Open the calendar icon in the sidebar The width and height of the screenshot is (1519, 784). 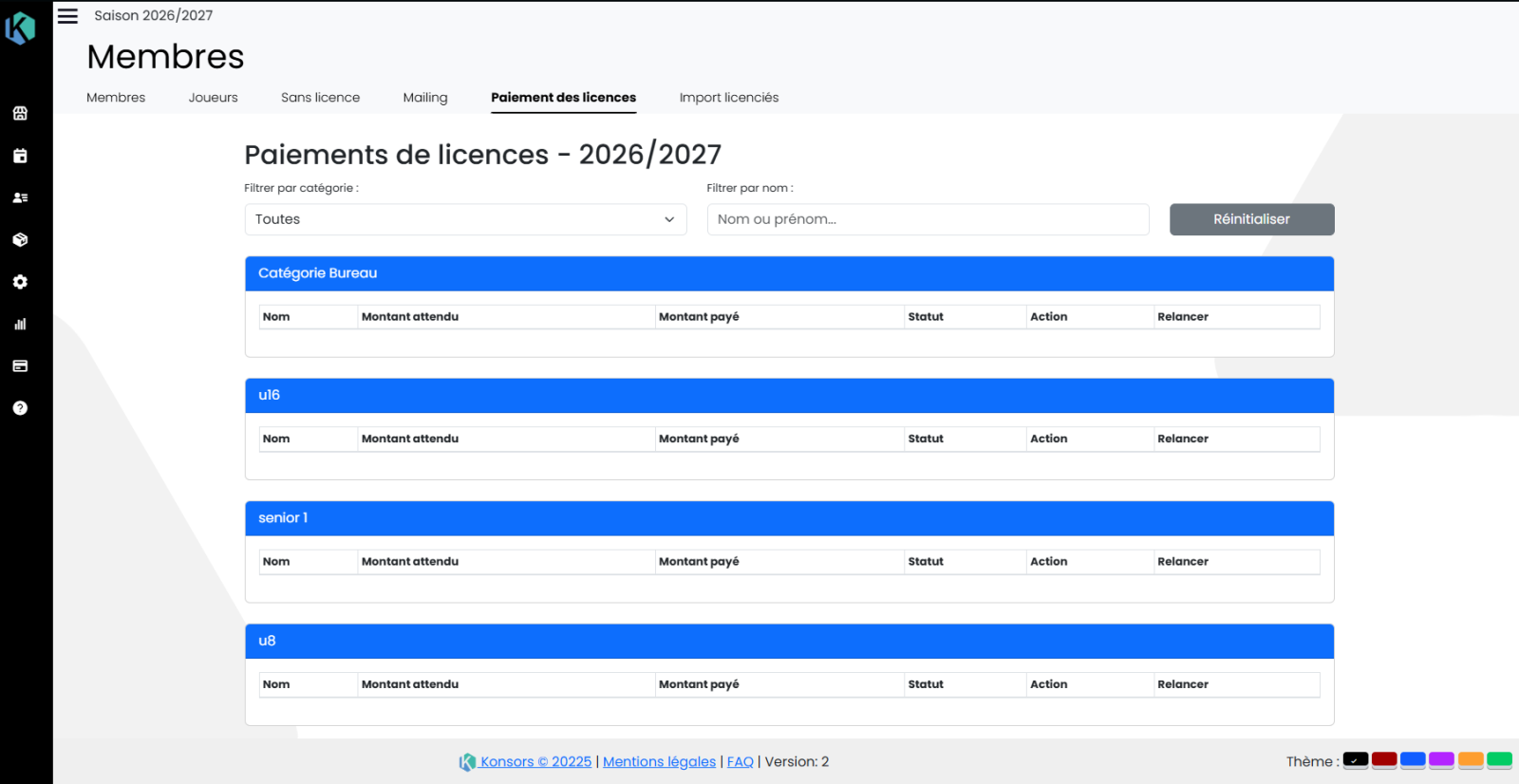point(20,156)
